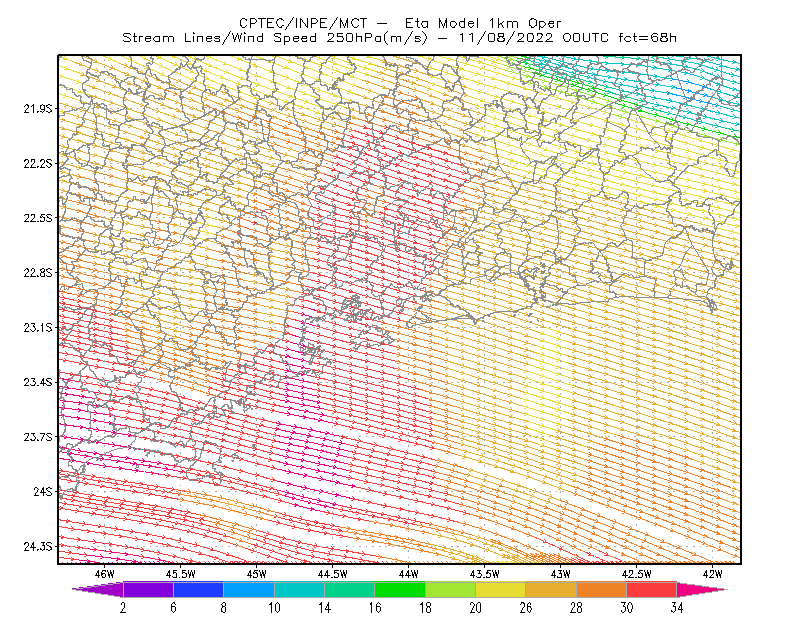
Task: Click the dark blue 6–8 legend segment
Action: [x=198, y=589]
